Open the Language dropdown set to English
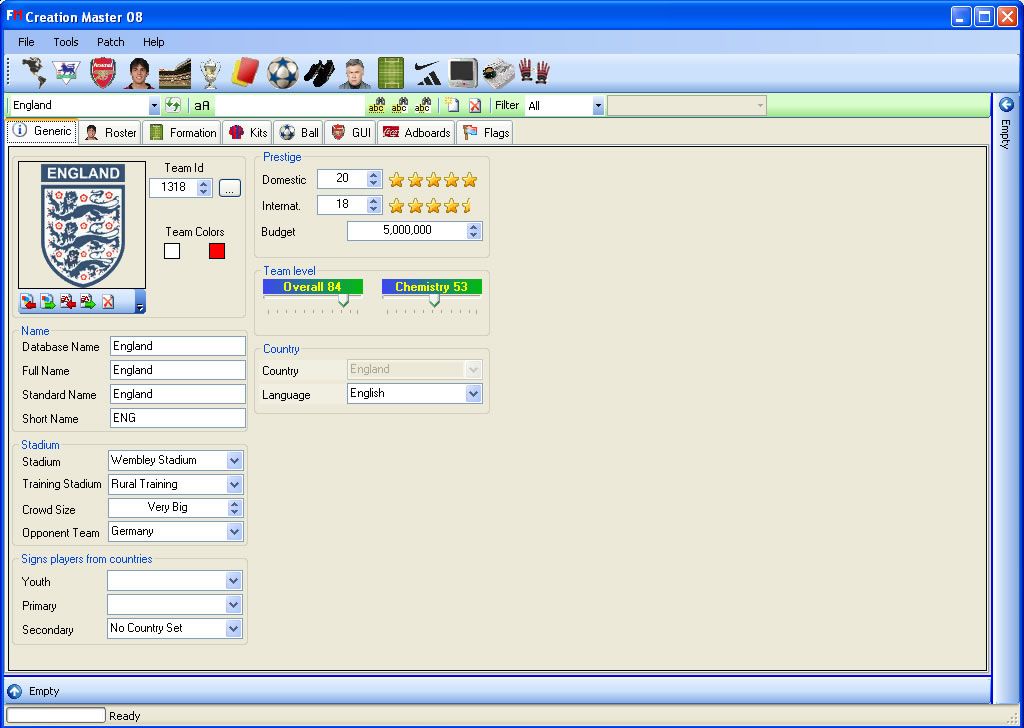The image size is (1024, 728). tap(473, 394)
